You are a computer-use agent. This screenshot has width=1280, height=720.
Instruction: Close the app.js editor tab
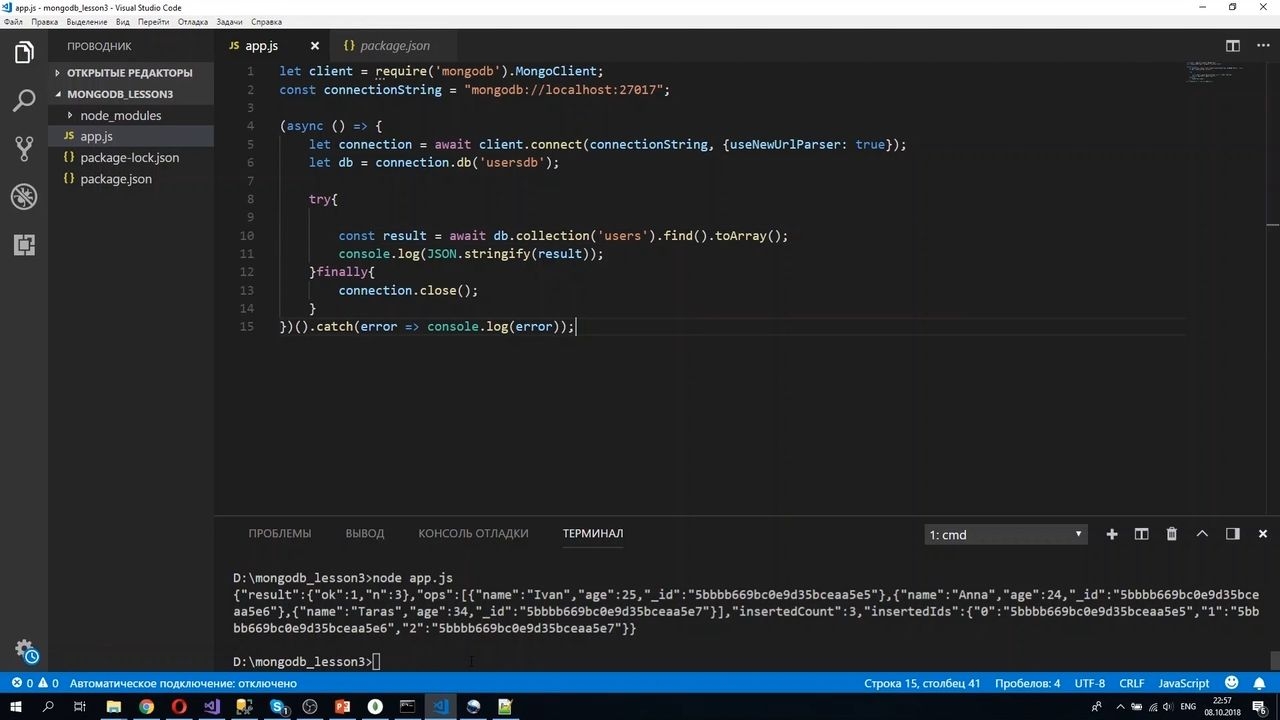[315, 46]
